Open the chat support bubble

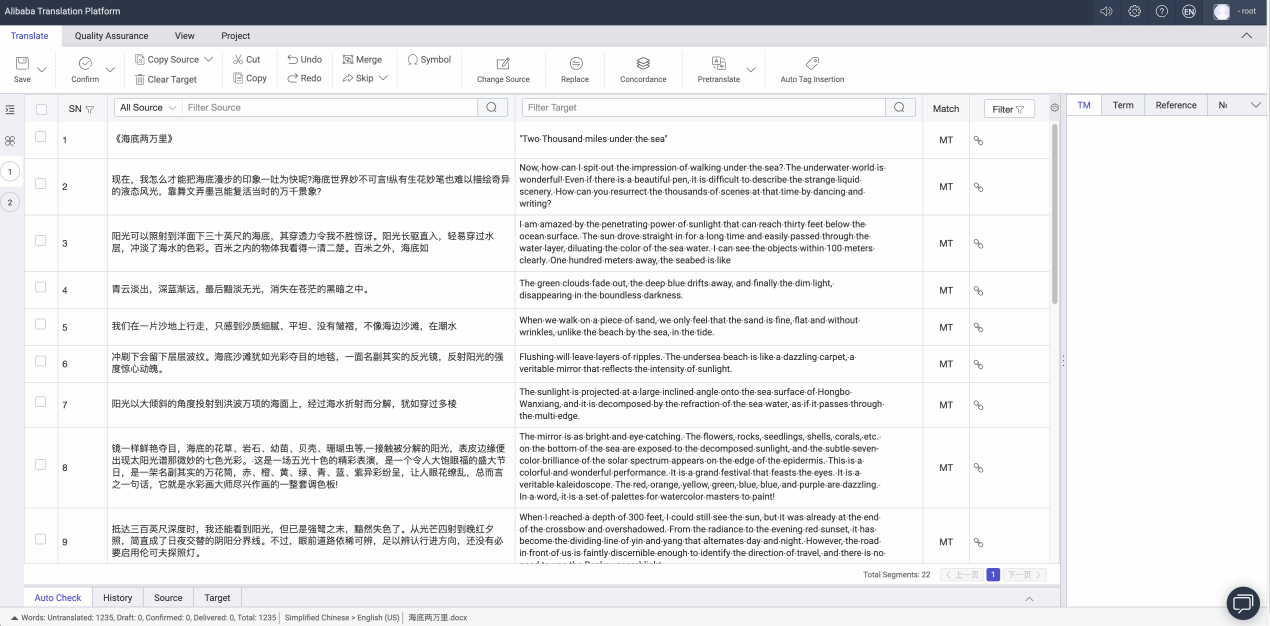(x=1242, y=603)
